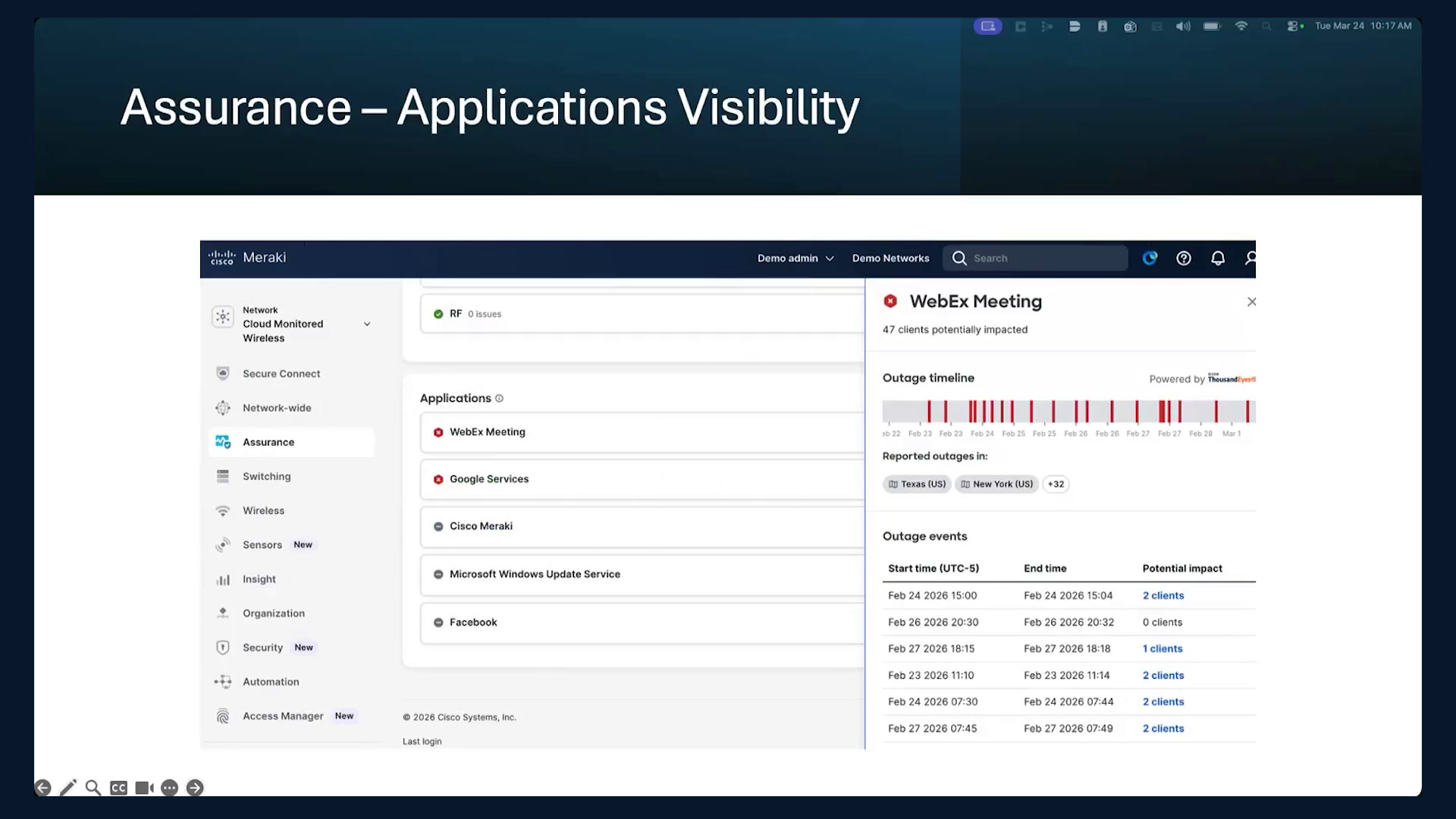Open the notifications bell icon
The height and width of the screenshot is (819, 1456).
click(x=1218, y=259)
